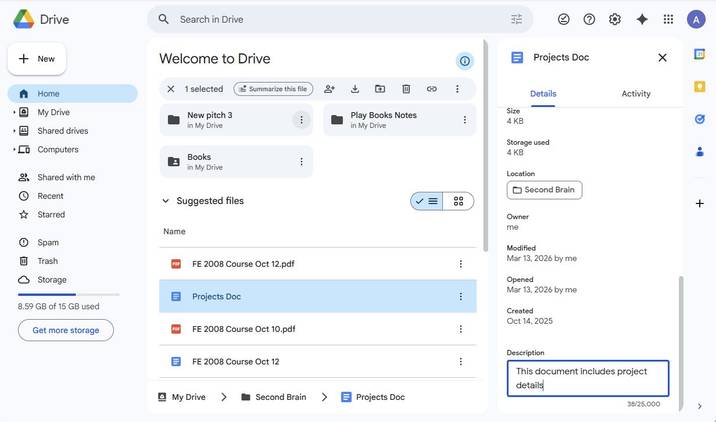This screenshot has width=716, height=422.
Task: Open more actions in selection toolbar
Action: coord(457,89)
